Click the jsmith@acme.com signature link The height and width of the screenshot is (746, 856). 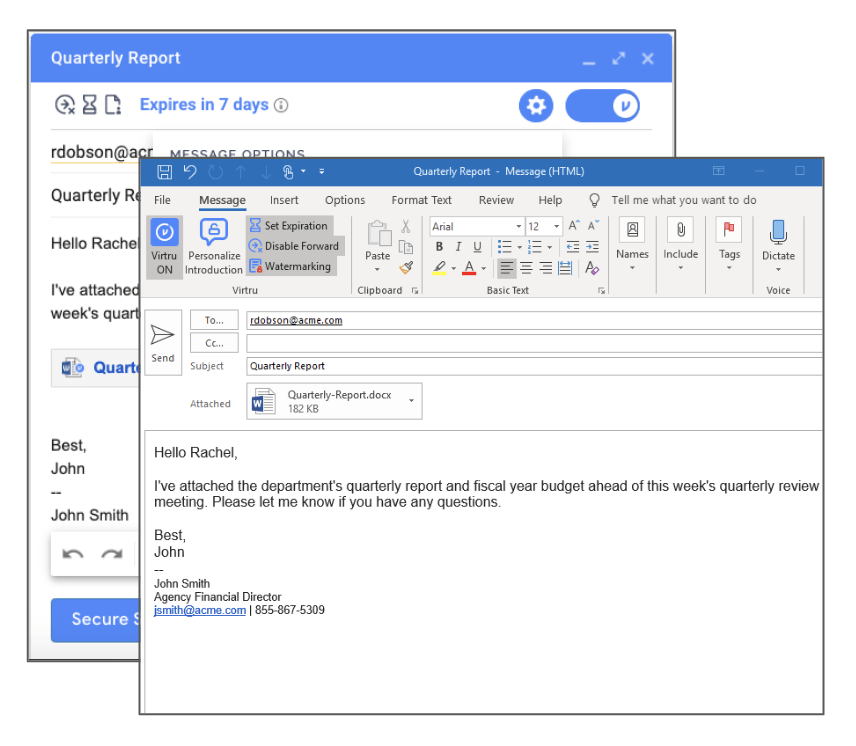click(200, 610)
